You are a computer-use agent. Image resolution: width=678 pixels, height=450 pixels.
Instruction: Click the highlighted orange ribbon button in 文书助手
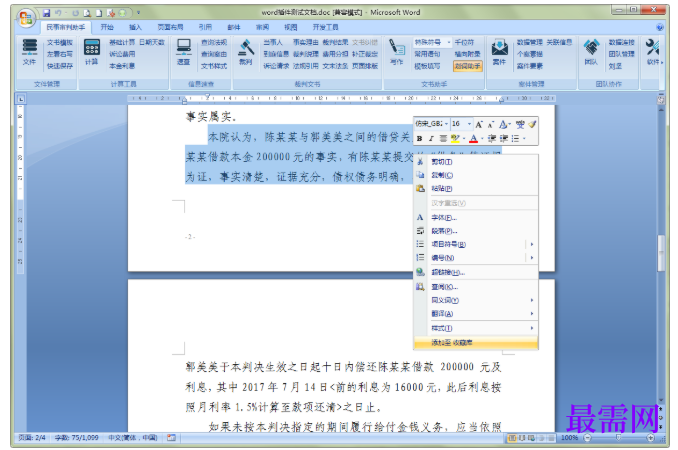tap(468, 66)
